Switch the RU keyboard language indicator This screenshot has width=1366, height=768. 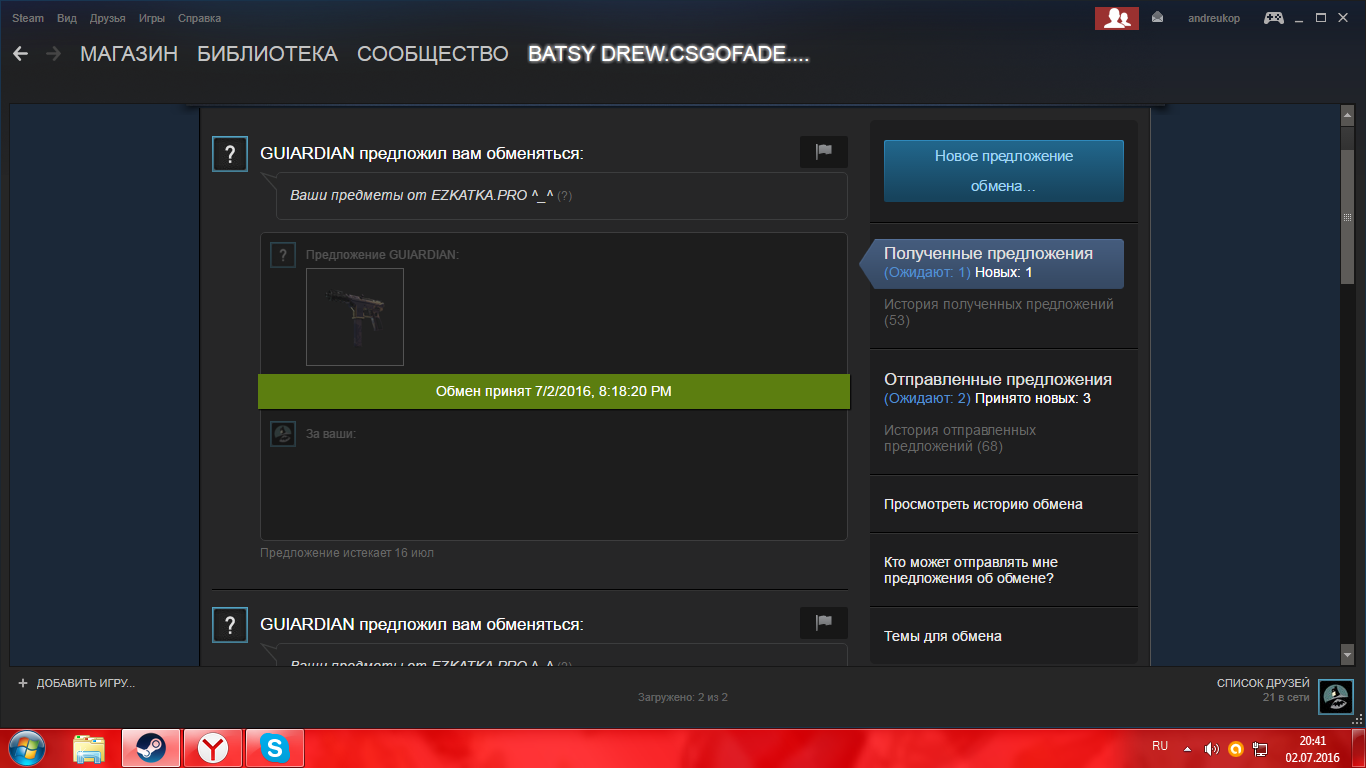[1160, 746]
